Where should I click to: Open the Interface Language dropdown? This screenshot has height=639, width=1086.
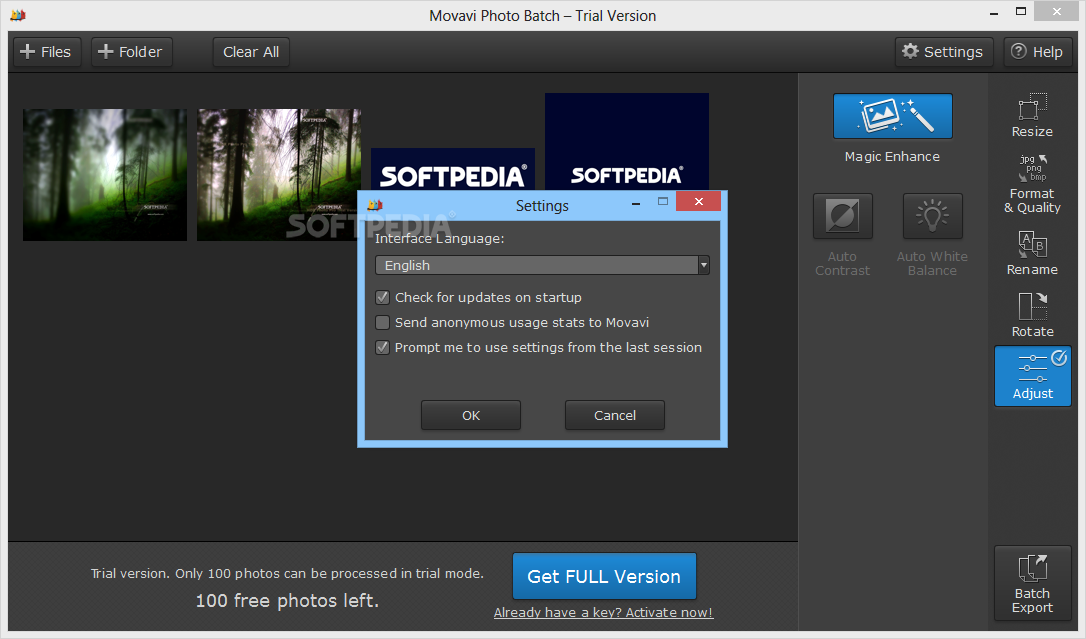point(542,265)
